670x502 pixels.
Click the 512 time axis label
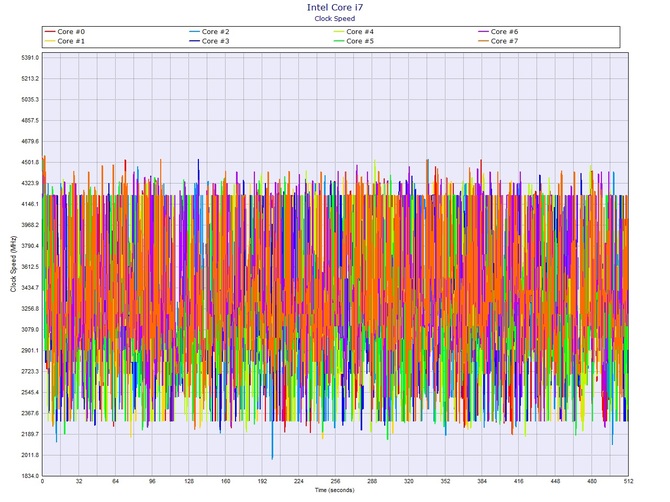pyautogui.click(x=628, y=481)
